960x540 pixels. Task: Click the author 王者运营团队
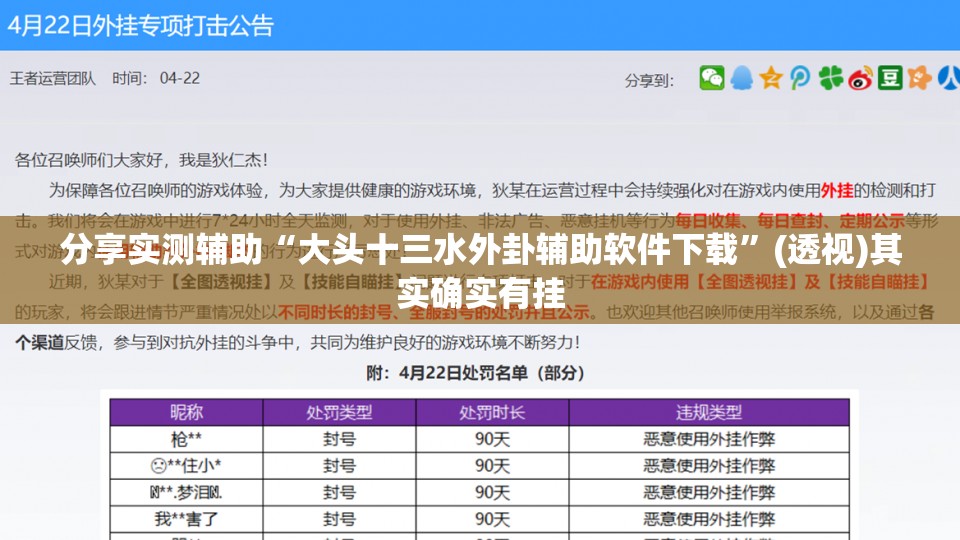point(53,78)
